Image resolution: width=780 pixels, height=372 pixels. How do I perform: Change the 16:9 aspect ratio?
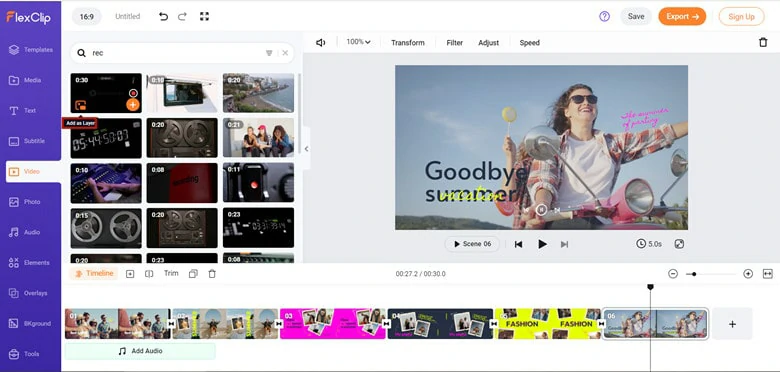point(87,16)
